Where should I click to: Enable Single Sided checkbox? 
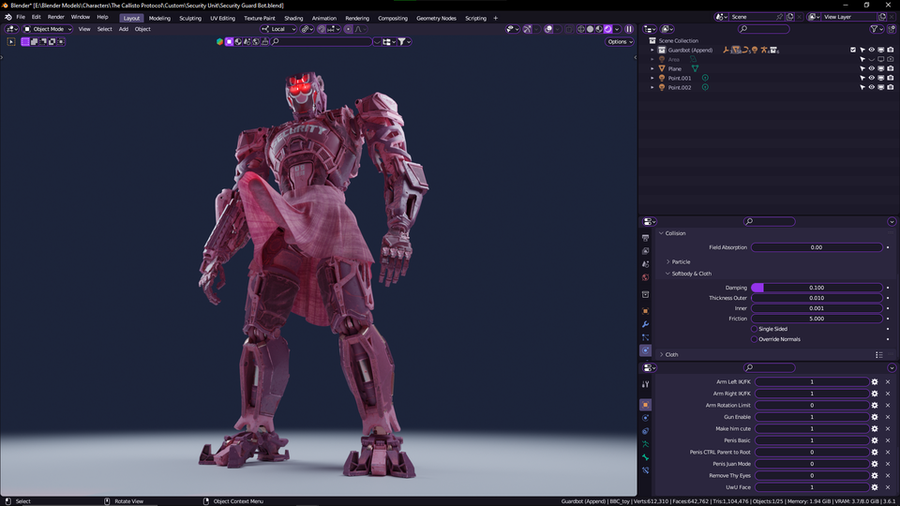[754, 329]
